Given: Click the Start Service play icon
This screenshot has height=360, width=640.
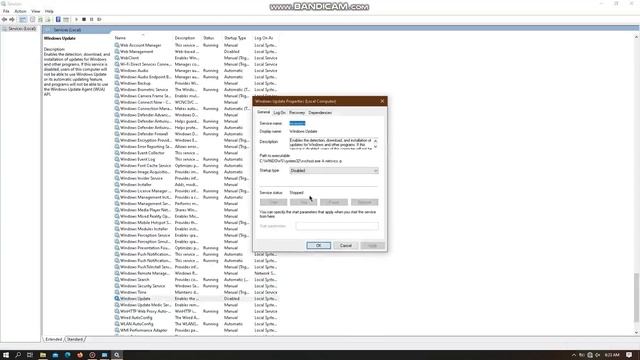Looking at the screenshot, I should click(76, 20).
